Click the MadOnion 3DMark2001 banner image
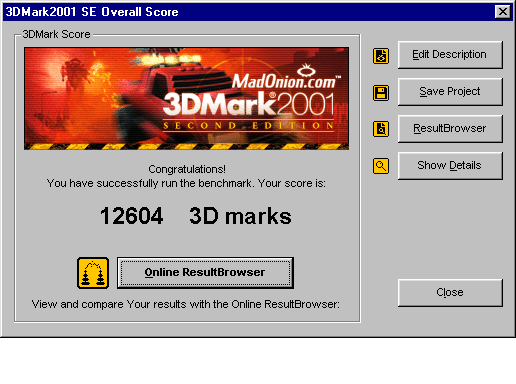This screenshot has height=384, width=516. [186, 98]
